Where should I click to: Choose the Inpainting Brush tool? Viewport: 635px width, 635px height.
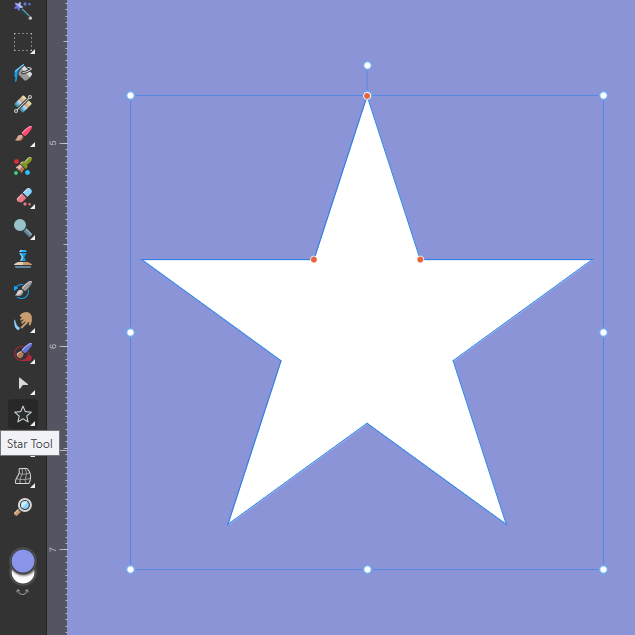(x=23, y=353)
